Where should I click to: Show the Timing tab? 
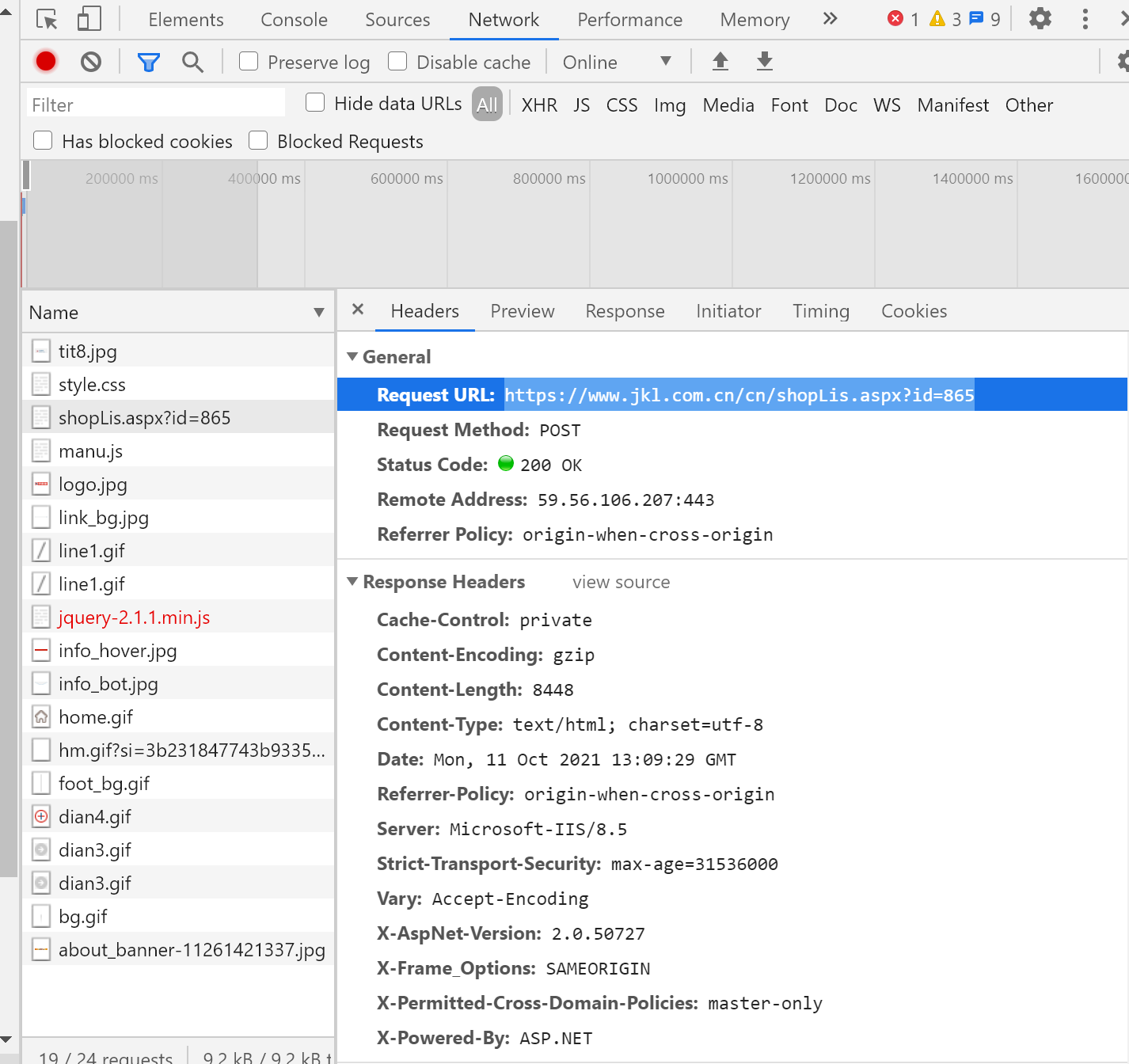click(821, 311)
